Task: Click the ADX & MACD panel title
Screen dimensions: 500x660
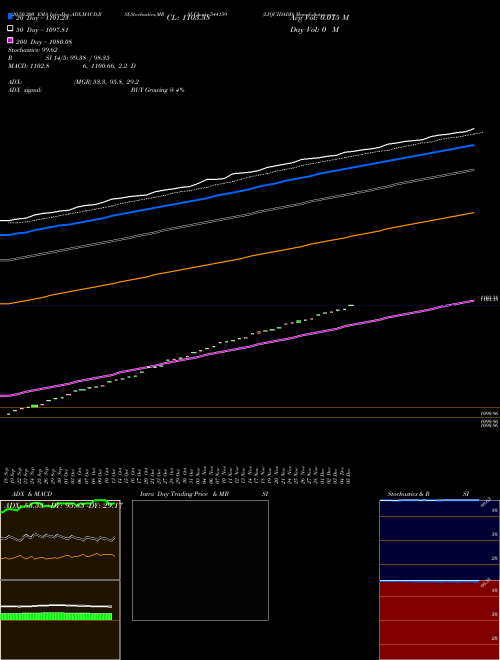Action: [32, 494]
